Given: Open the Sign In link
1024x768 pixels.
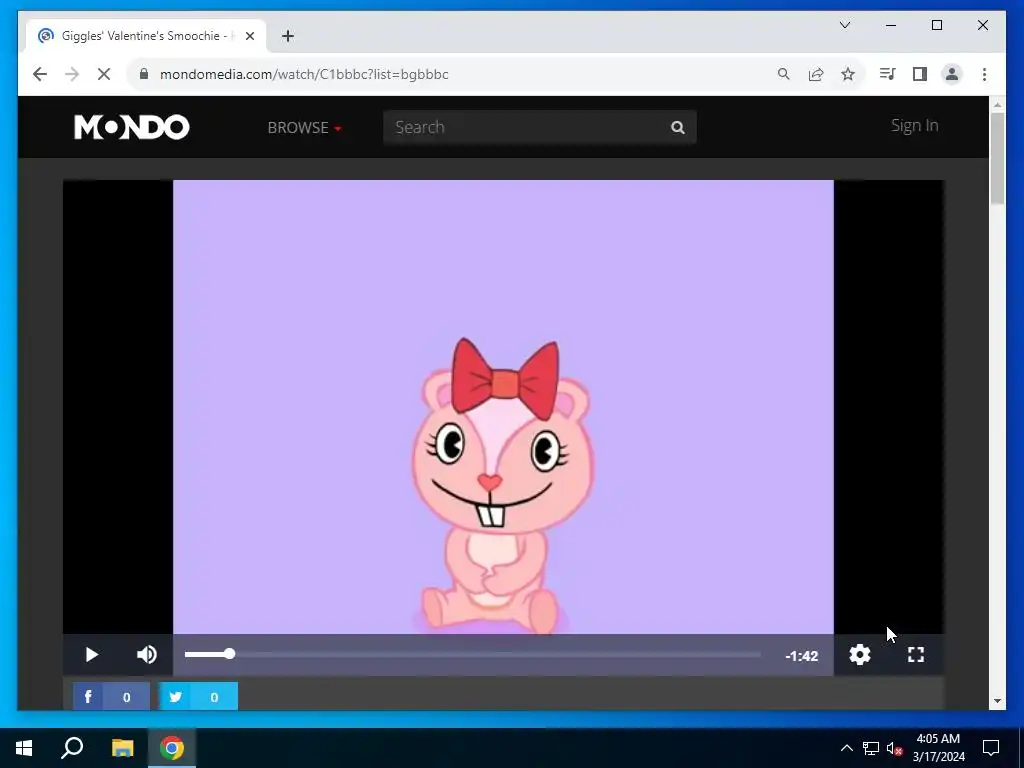Looking at the screenshot, I should click(914, 125).
